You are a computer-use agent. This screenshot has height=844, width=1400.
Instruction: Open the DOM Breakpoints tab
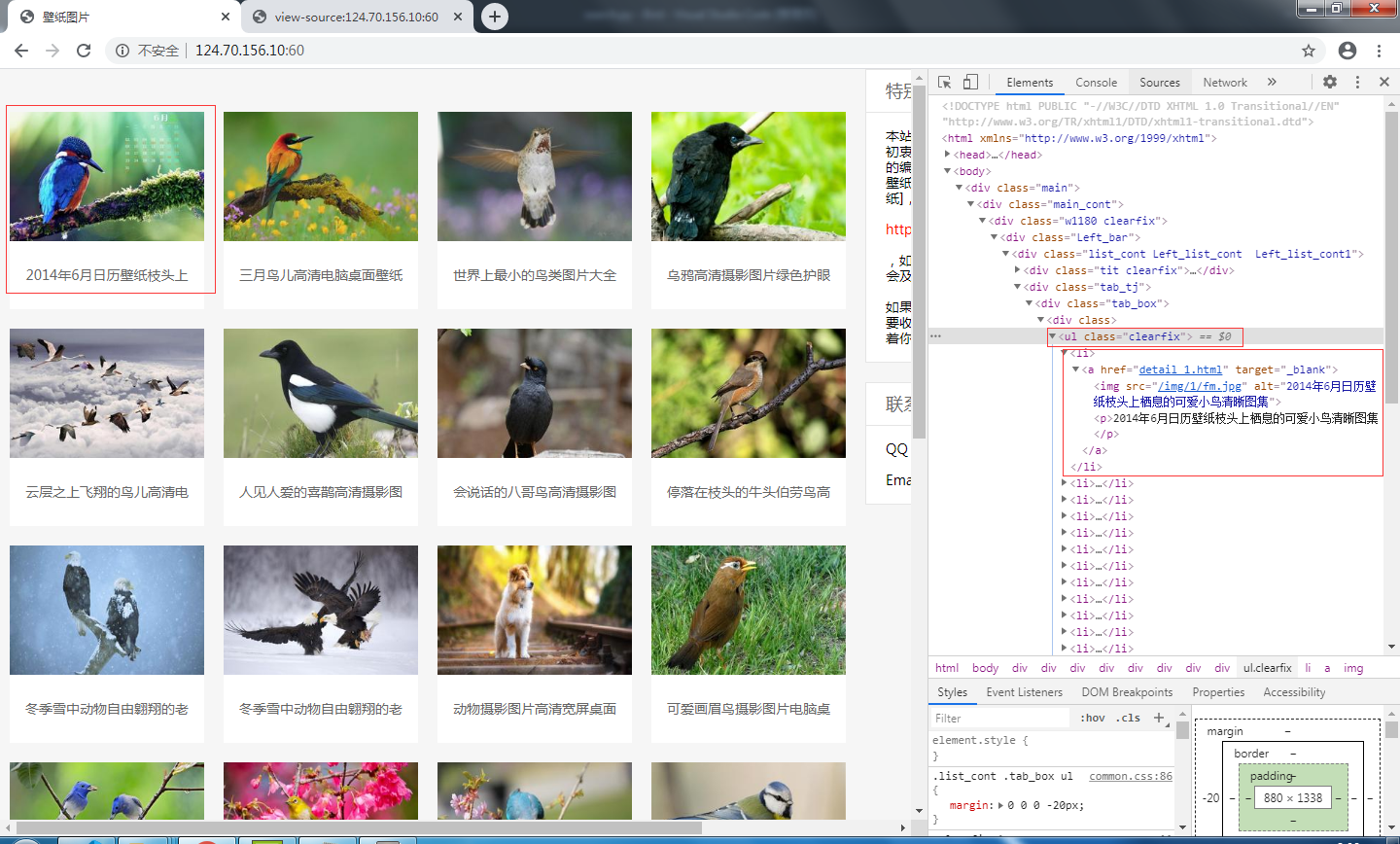(1127, 692)
